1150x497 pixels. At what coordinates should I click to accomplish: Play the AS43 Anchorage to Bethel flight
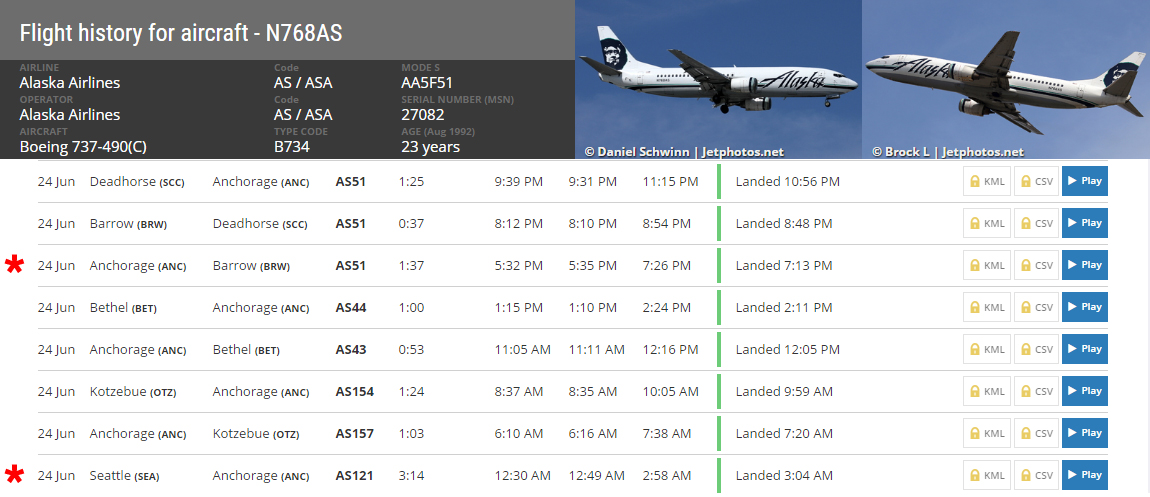click(1085, 349)
